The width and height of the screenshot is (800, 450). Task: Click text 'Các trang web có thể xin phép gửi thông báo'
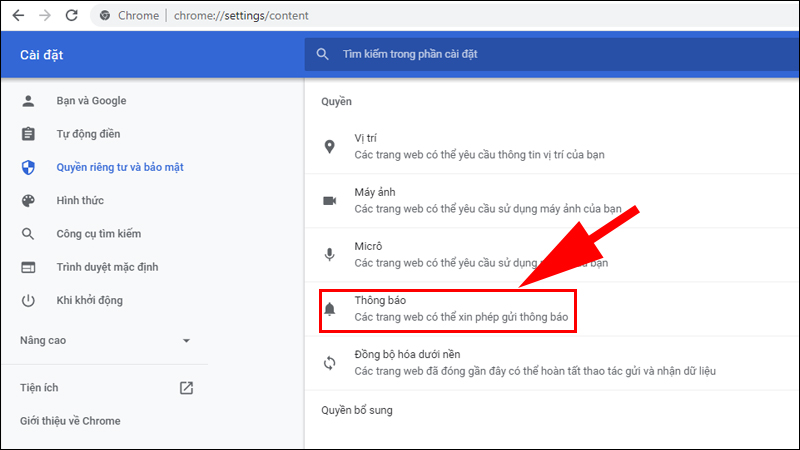pyautogui.click(x=461, y=317)
